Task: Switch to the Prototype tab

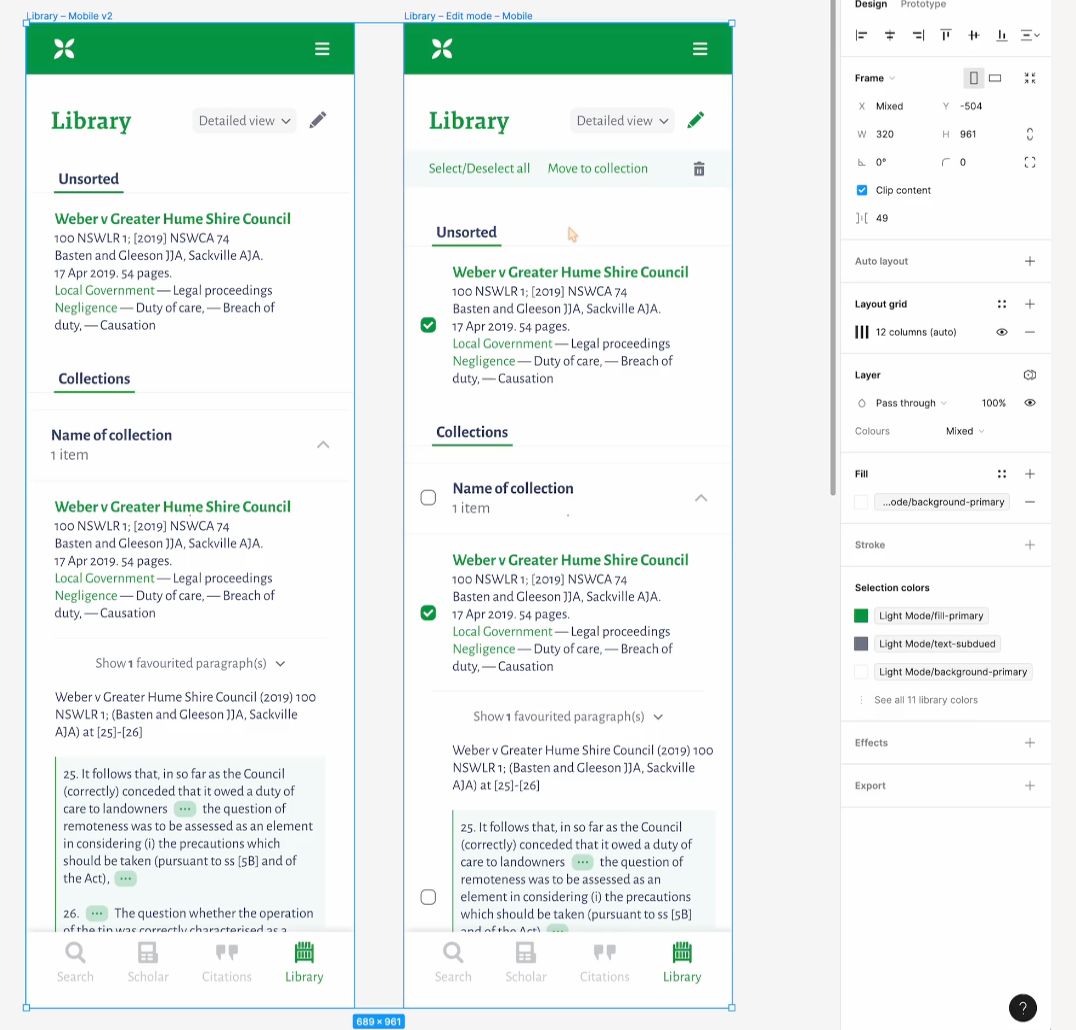Action: pyautogui.click(x=923, y=5)
